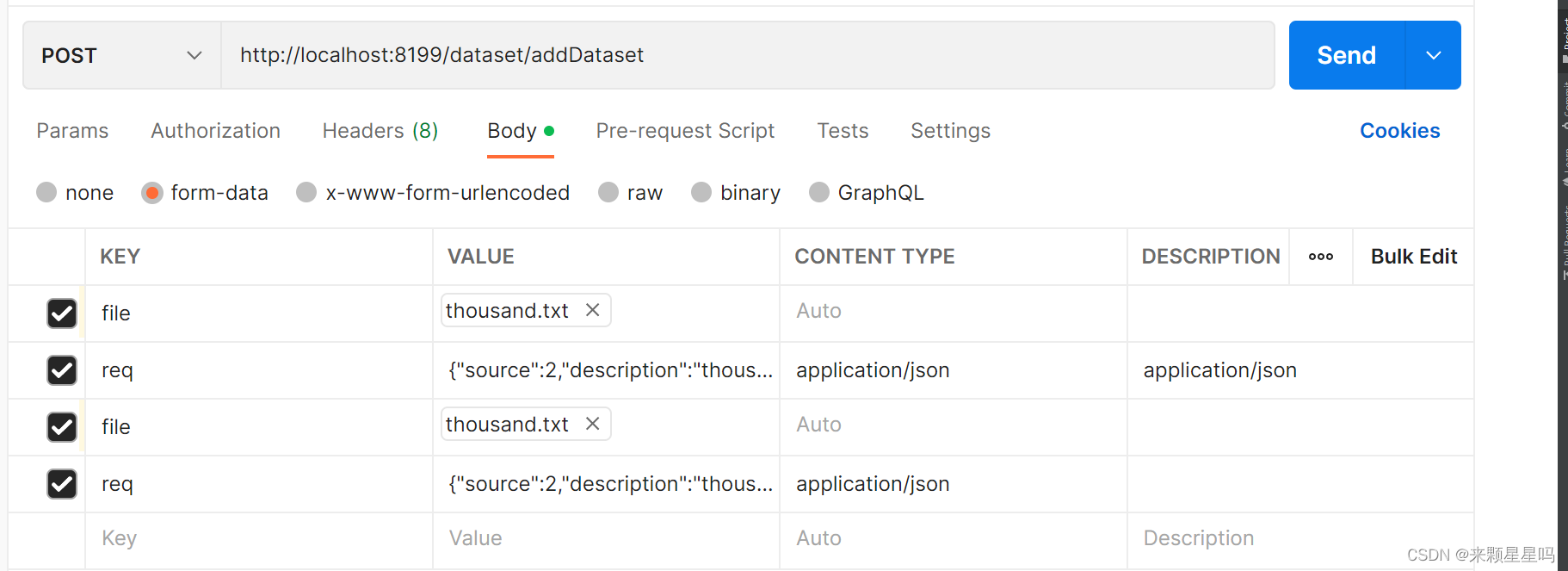Remove thousand.txt from first file row
The image size is (1568, 571).
tap(592, 310)
